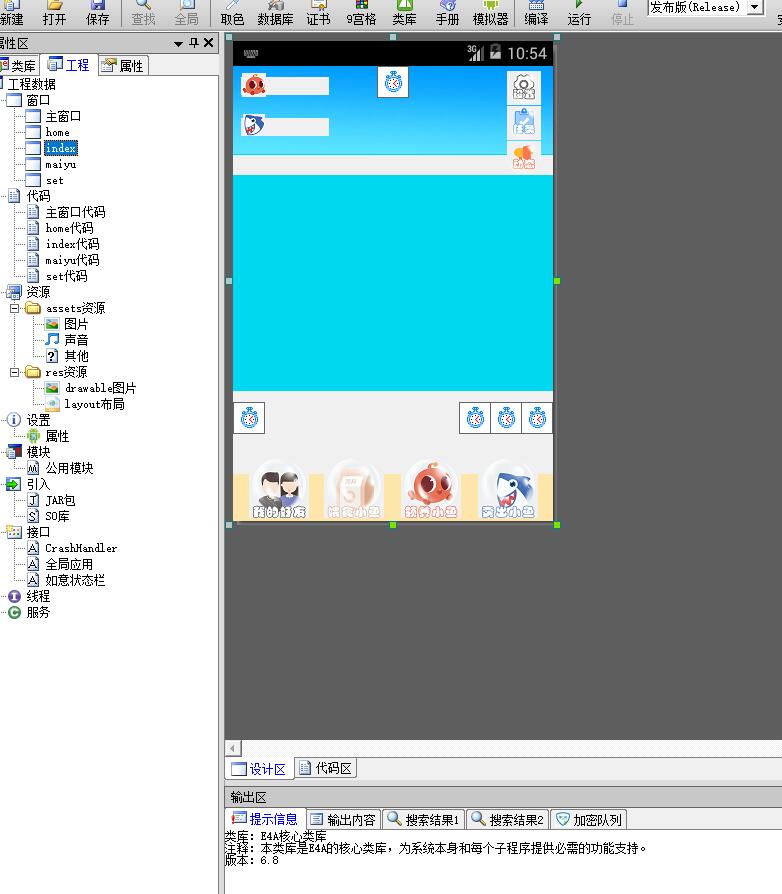This screenshot has width=782, height=894.
Task: Open the 发布版(Release) build dropdown
Action: tap(755, 7)
